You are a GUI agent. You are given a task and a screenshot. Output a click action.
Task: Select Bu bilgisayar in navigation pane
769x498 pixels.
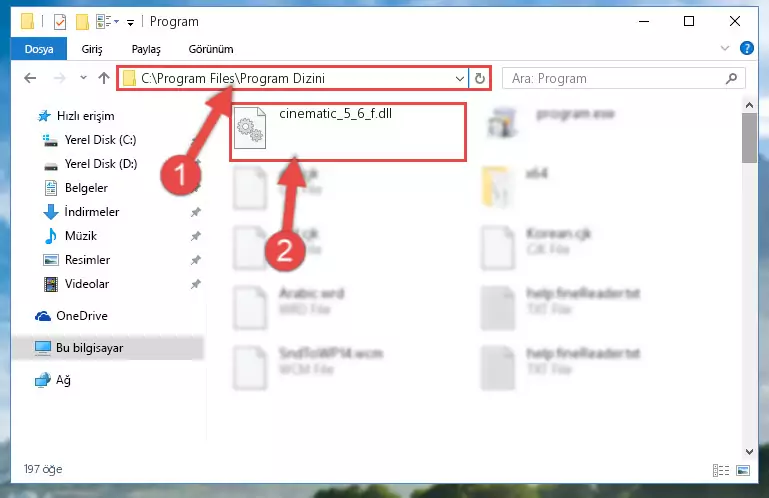107,348
